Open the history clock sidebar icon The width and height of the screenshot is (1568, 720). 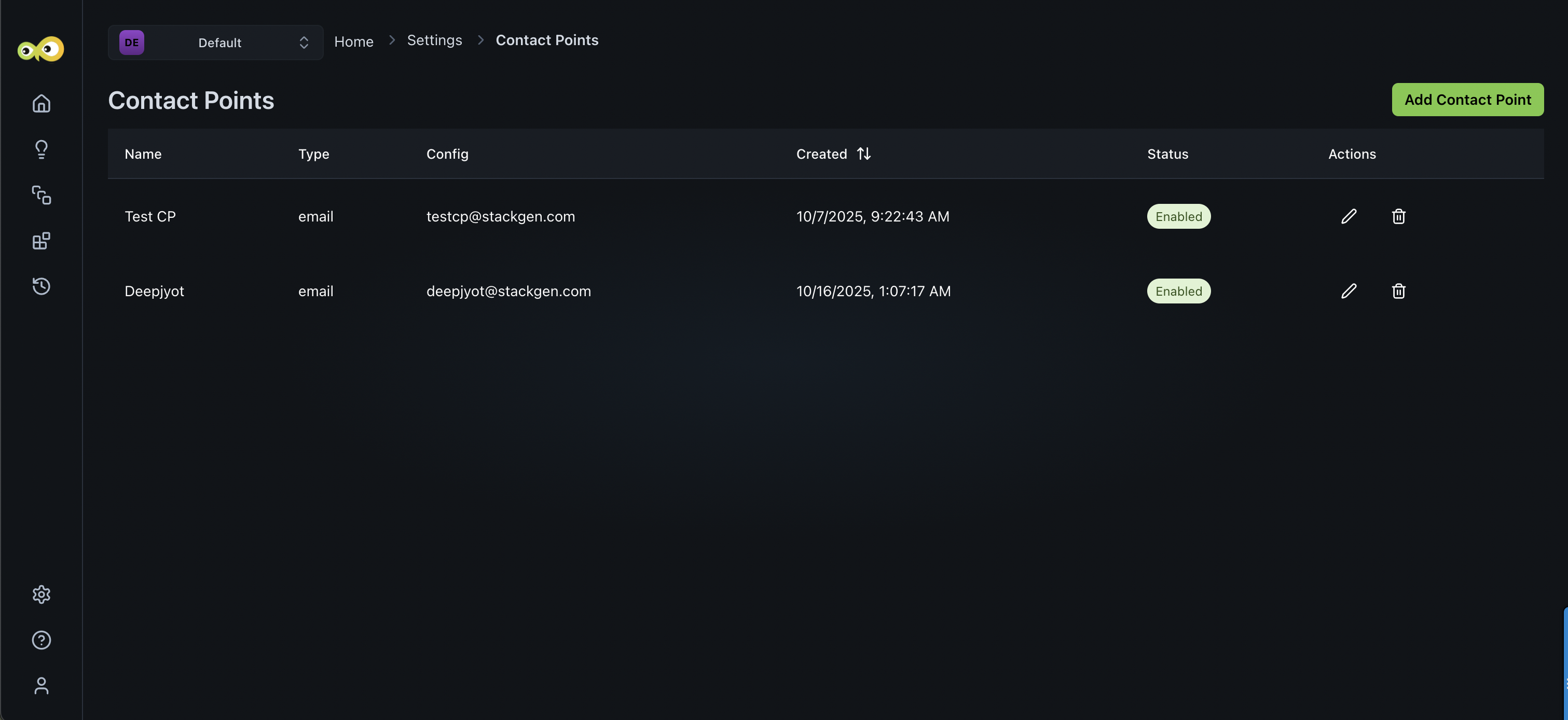tap(42, 286)
